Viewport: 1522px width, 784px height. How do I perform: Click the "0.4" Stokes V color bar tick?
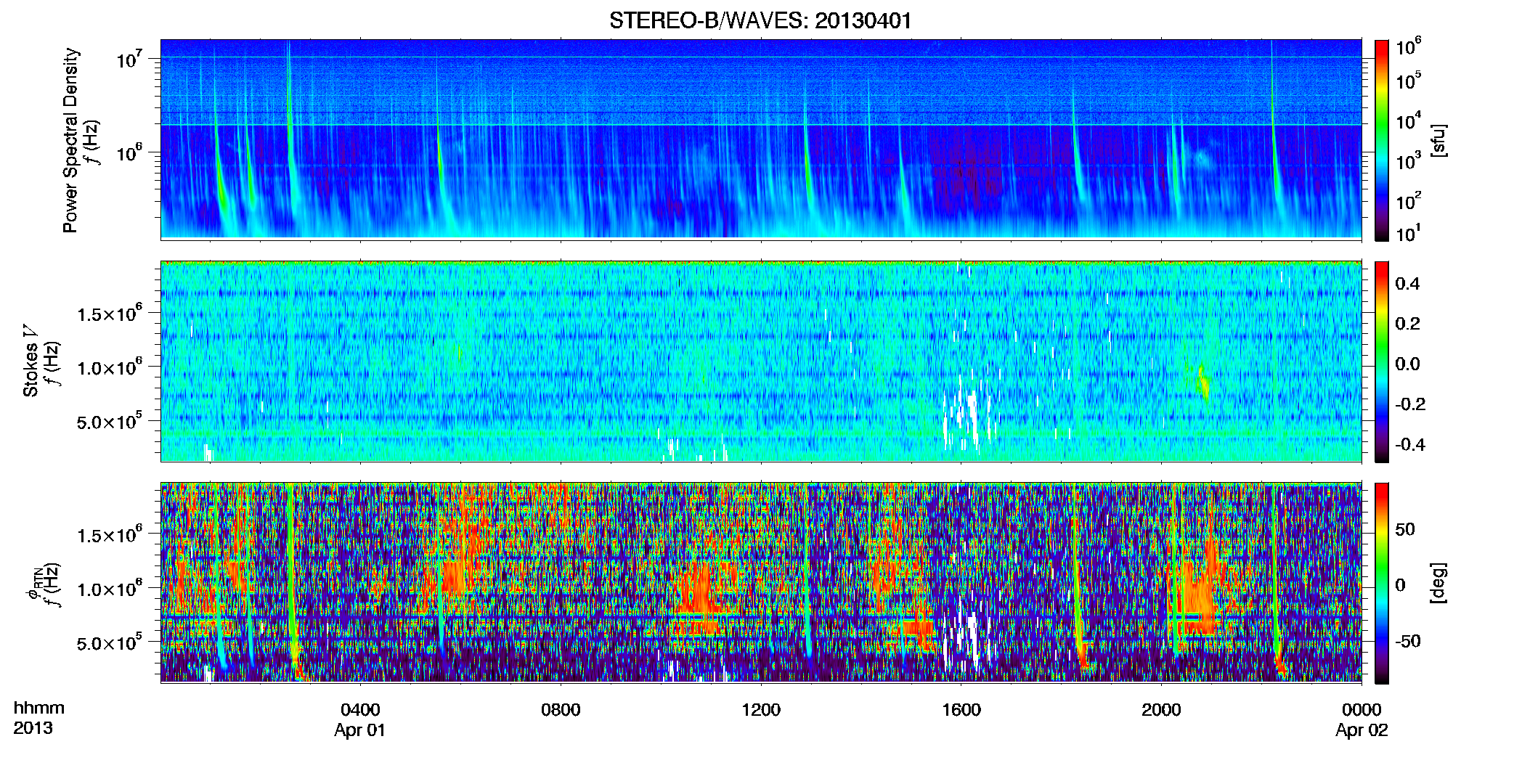1407,284
